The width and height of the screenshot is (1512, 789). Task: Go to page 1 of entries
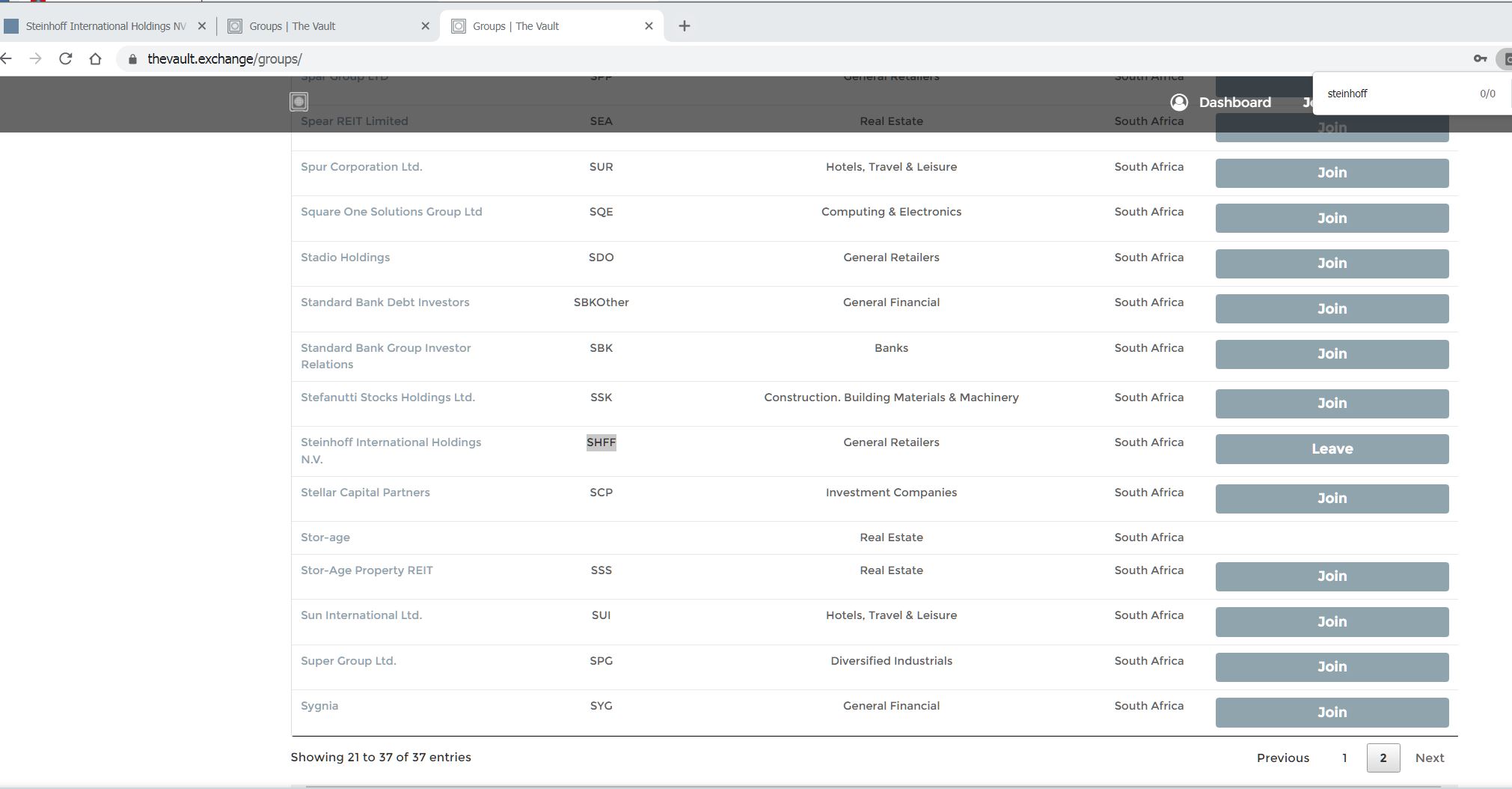click(x=1344, y=758)
